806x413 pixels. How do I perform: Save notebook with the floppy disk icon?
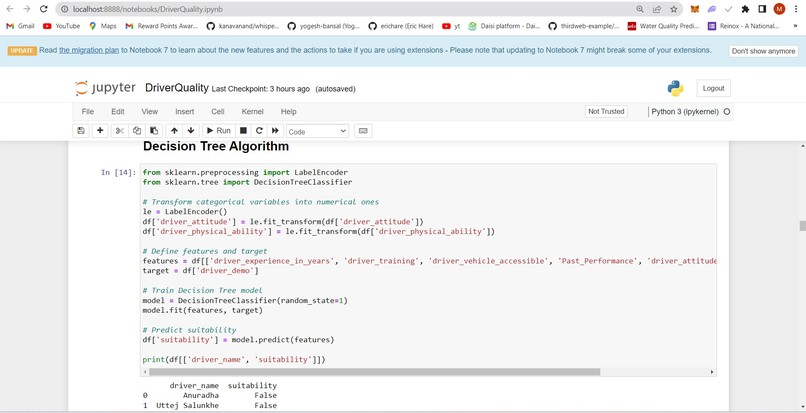81,131
